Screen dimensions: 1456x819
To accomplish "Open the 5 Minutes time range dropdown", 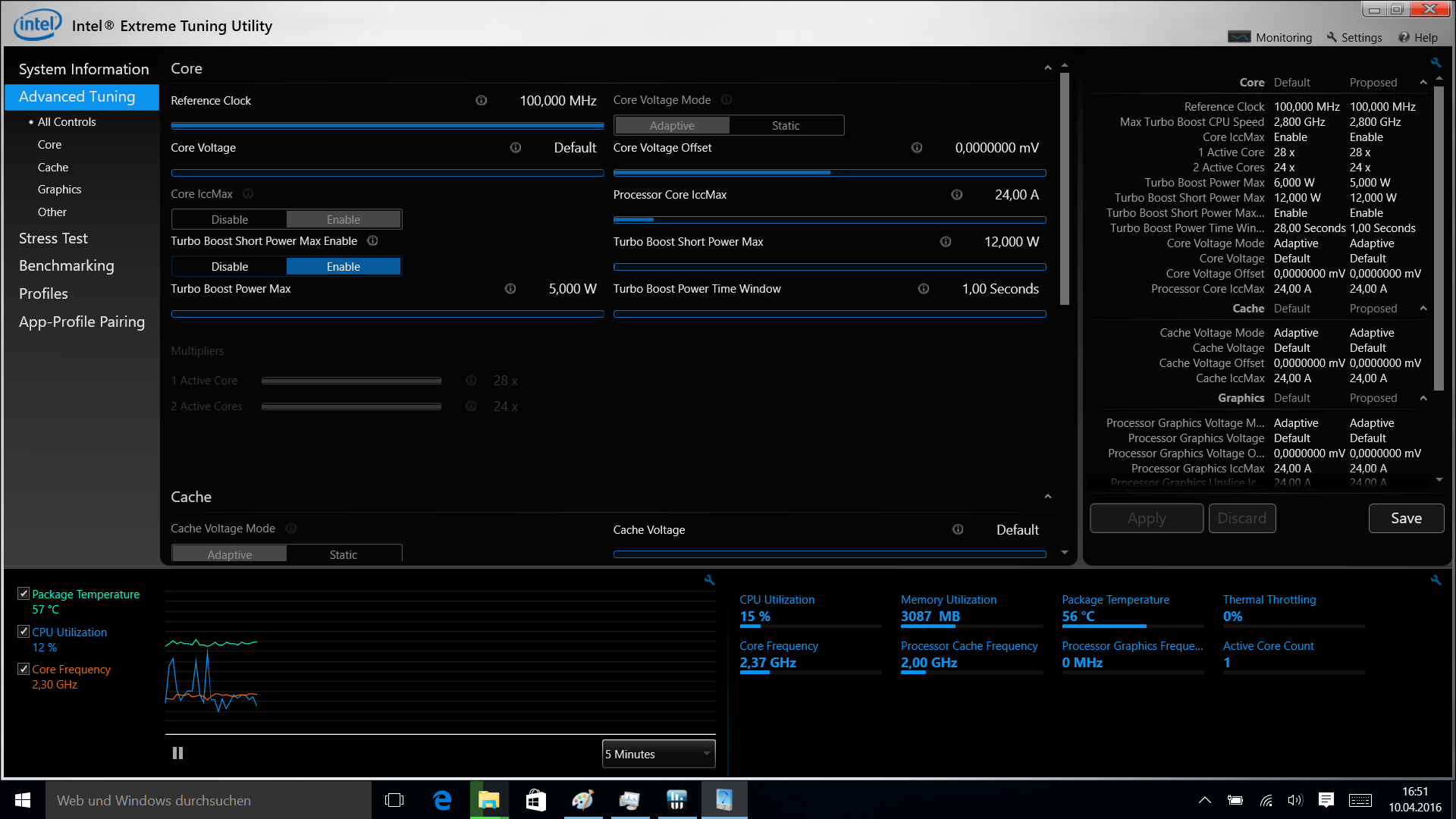I will [658, 754].
